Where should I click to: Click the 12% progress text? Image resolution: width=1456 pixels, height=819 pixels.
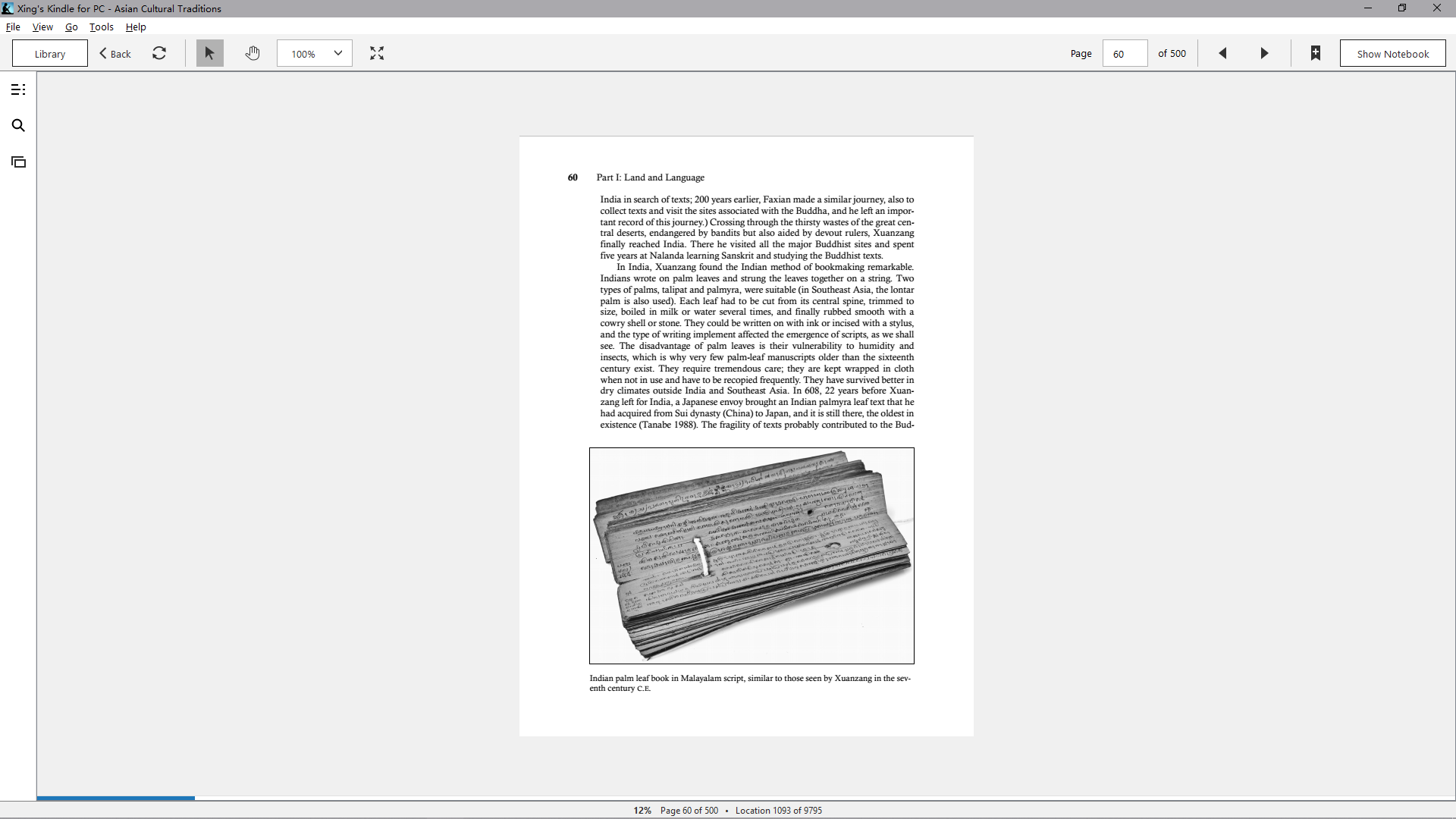(642, 811)
